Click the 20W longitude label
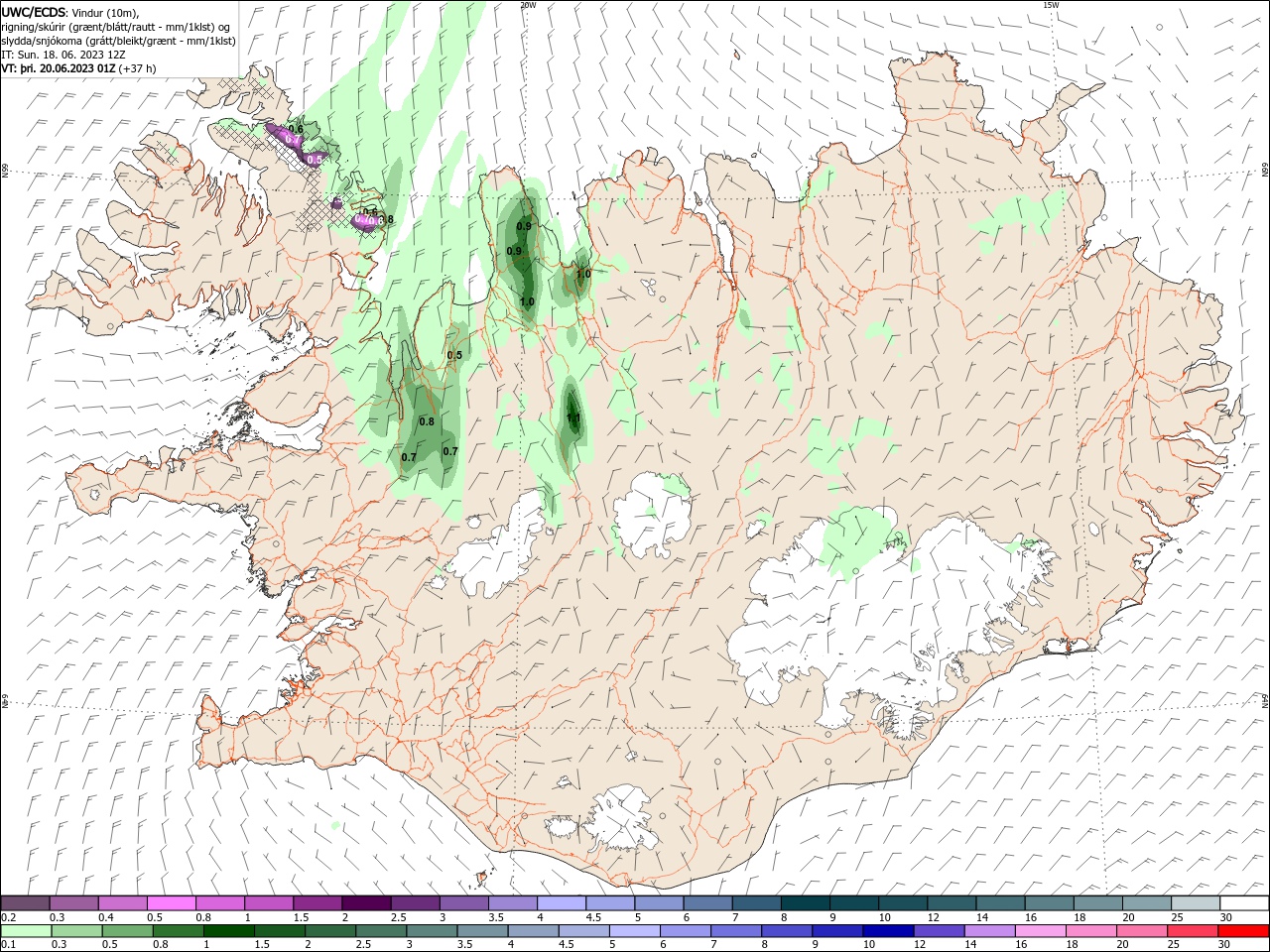 tap(528, 5)
